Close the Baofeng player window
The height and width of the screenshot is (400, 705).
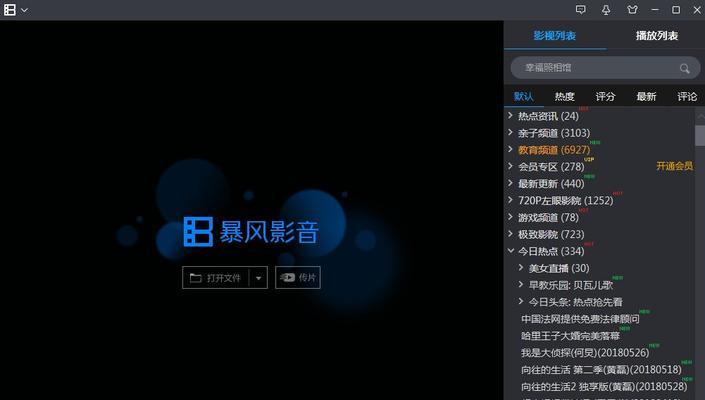(x=697, y=10)
